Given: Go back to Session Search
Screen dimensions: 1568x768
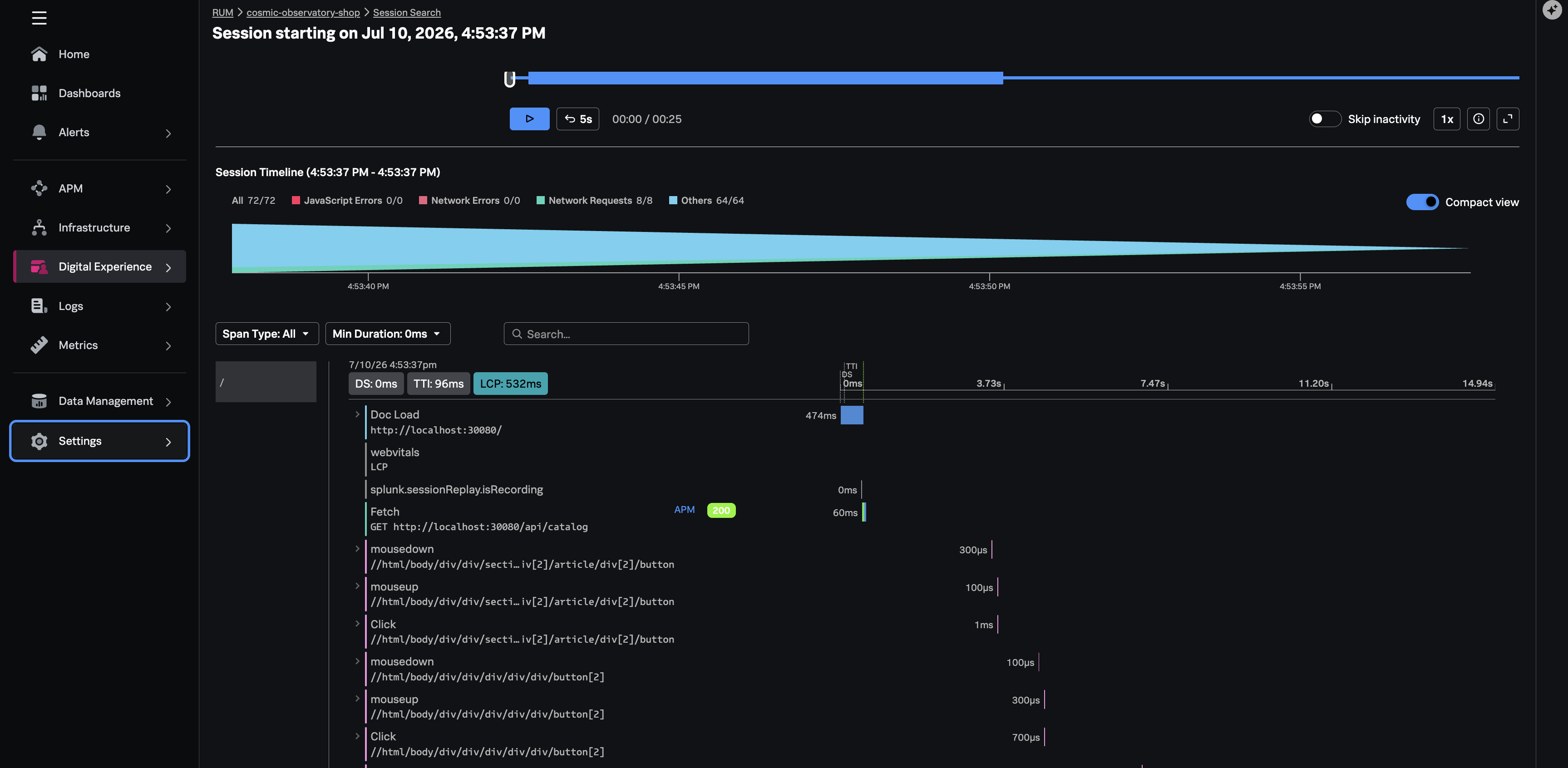Looking at the screenshot, I should [407, 12].
